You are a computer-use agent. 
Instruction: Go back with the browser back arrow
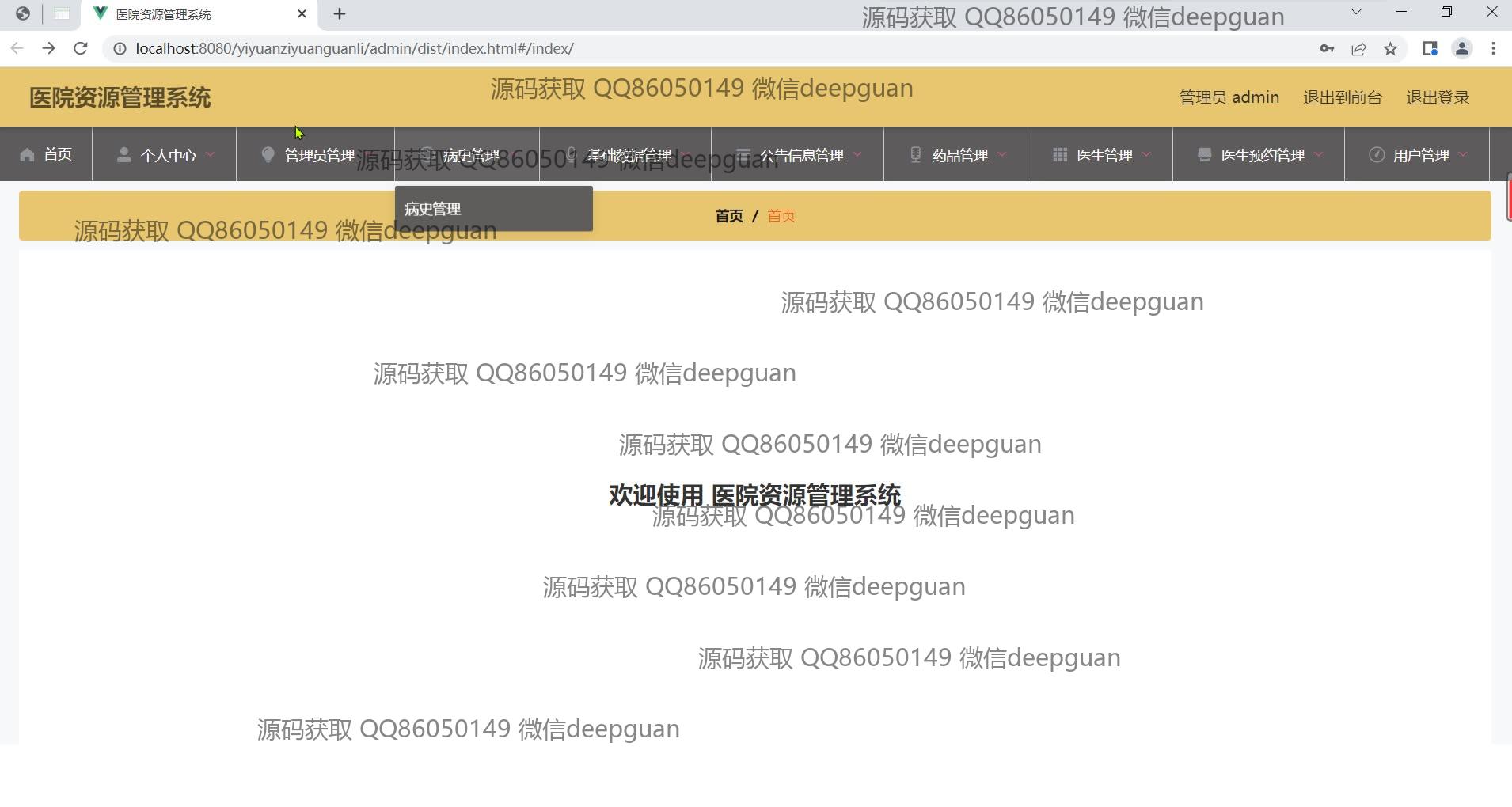tap(17, 48)
